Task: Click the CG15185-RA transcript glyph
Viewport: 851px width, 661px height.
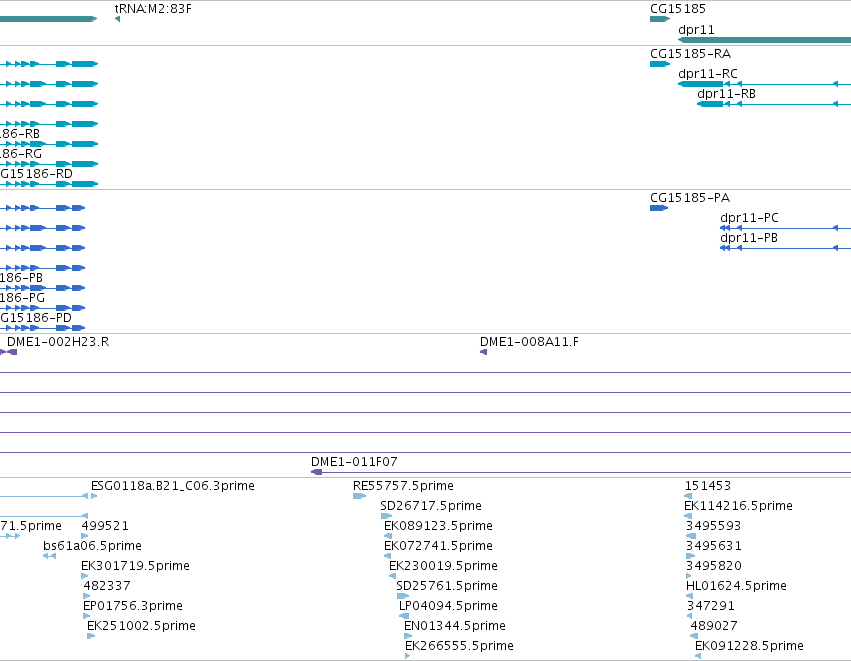Action: tap(660, 64)
